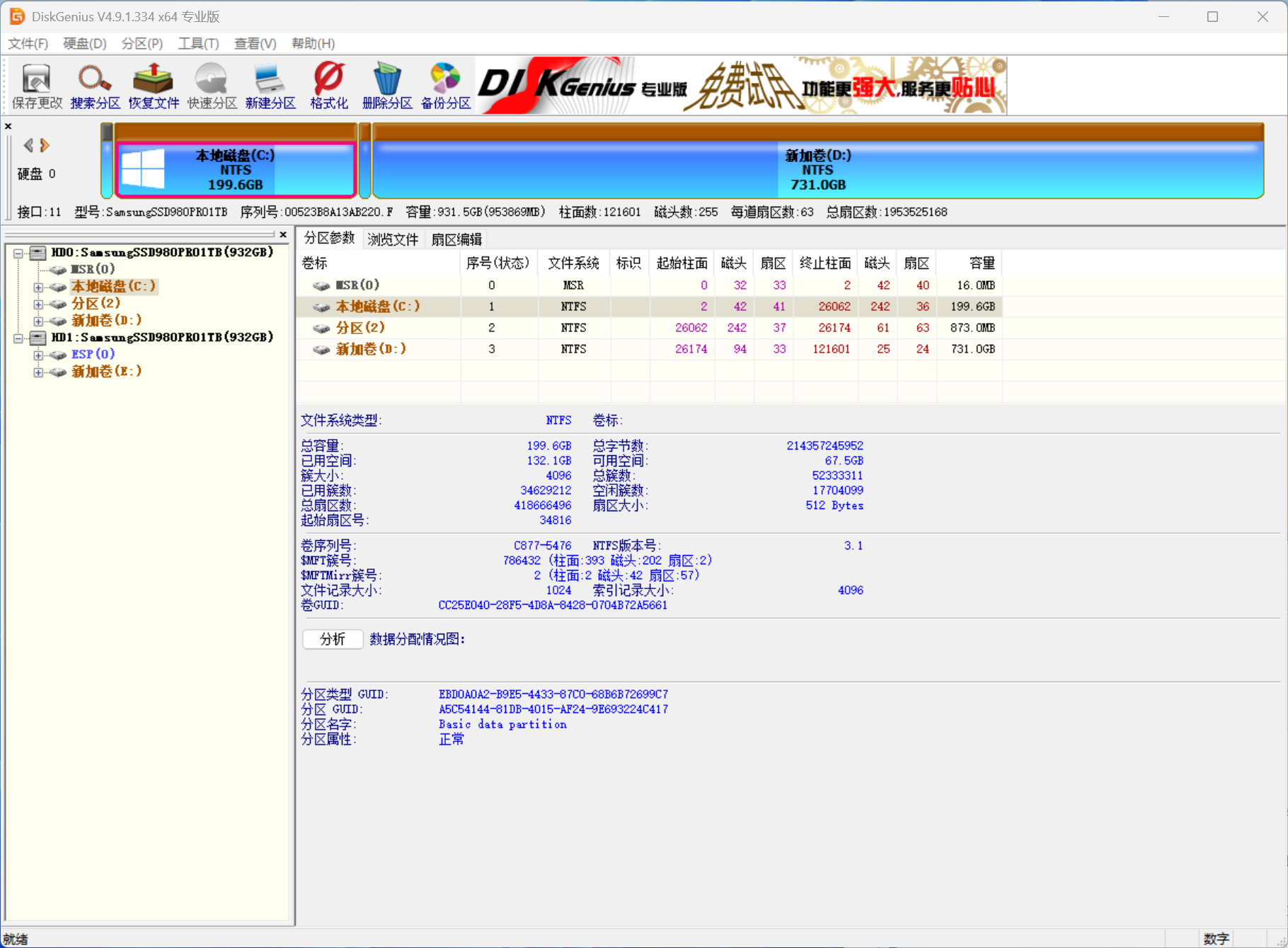Select MSR(0) in the disk tree
This screenshot has height=948, width=1288.
(x=93, y=269)
